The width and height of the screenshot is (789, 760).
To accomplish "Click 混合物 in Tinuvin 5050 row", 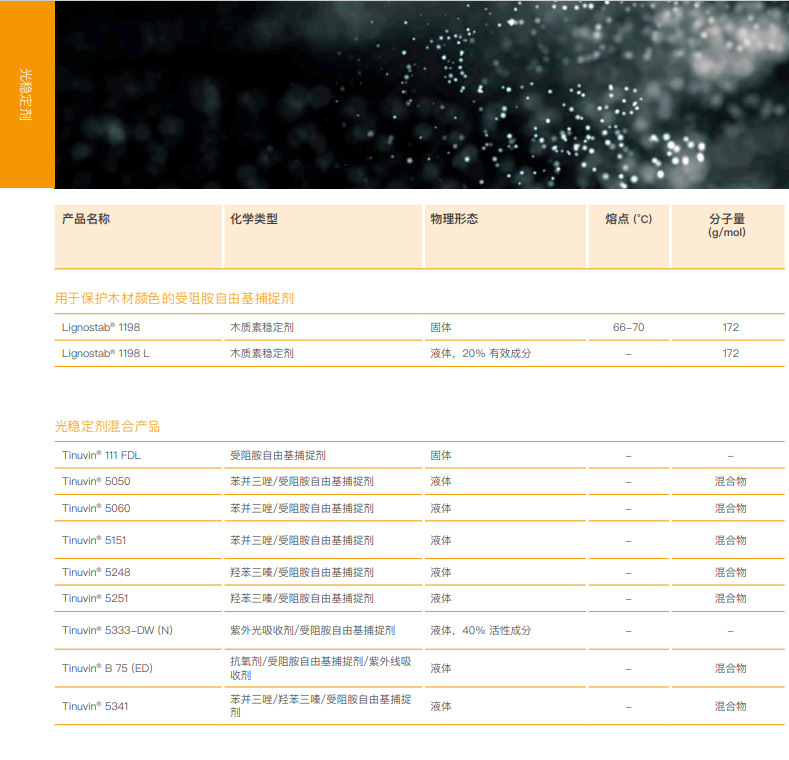I will click(731, 482).
